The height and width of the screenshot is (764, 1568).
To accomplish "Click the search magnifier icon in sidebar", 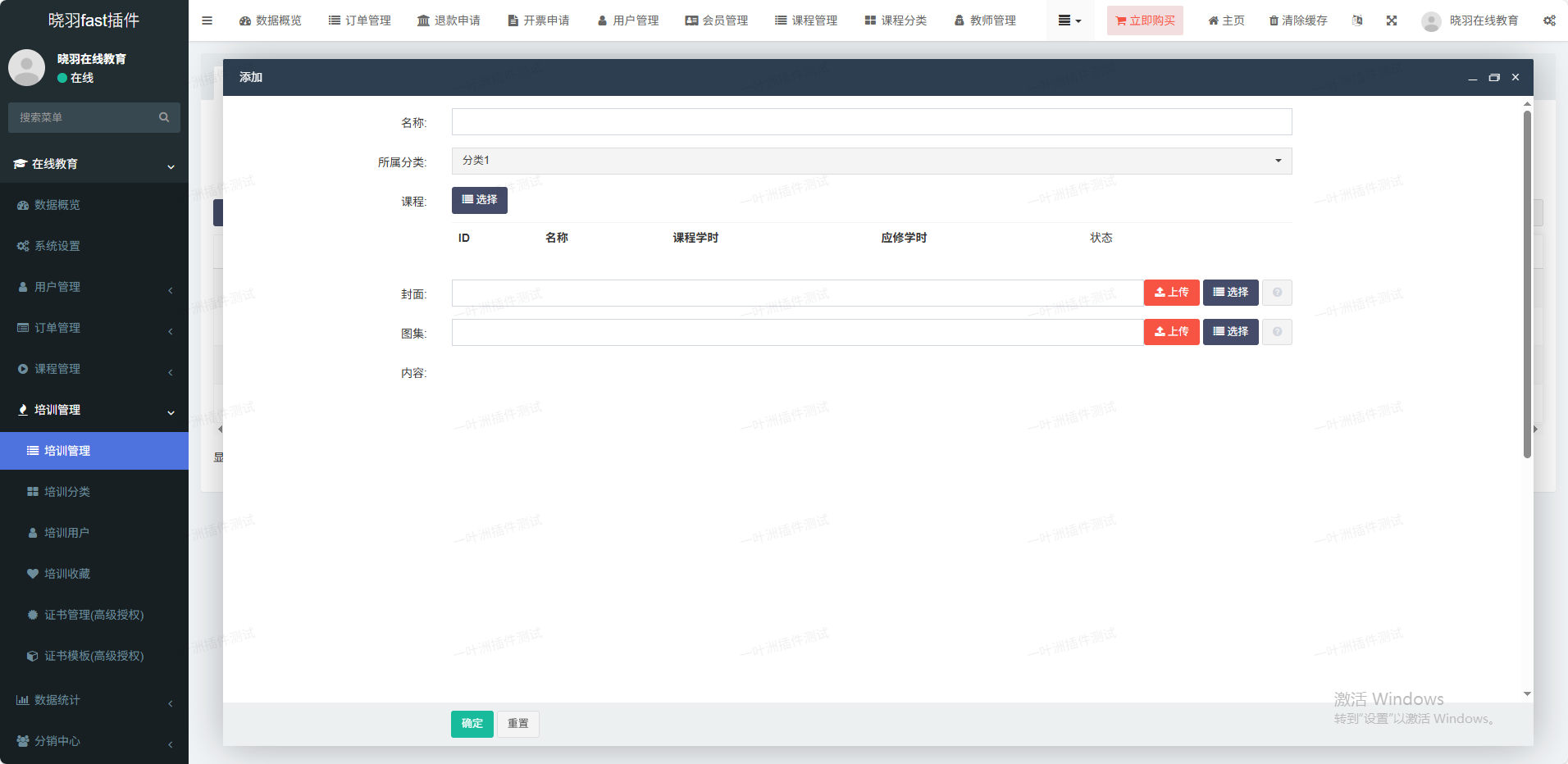I will (x=164, y=117).
